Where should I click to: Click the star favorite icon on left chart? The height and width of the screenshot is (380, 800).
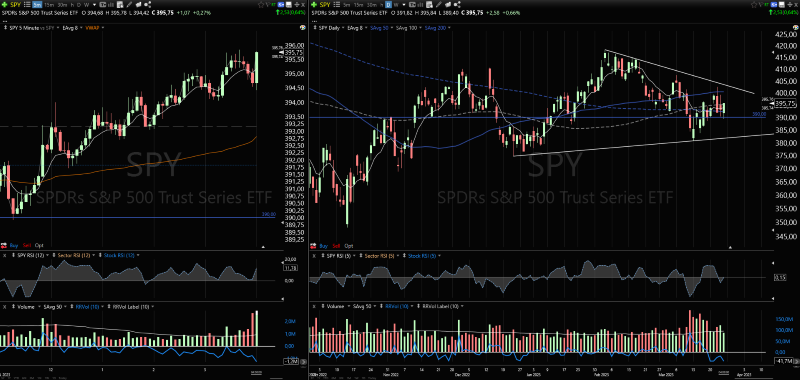(261, 5)
